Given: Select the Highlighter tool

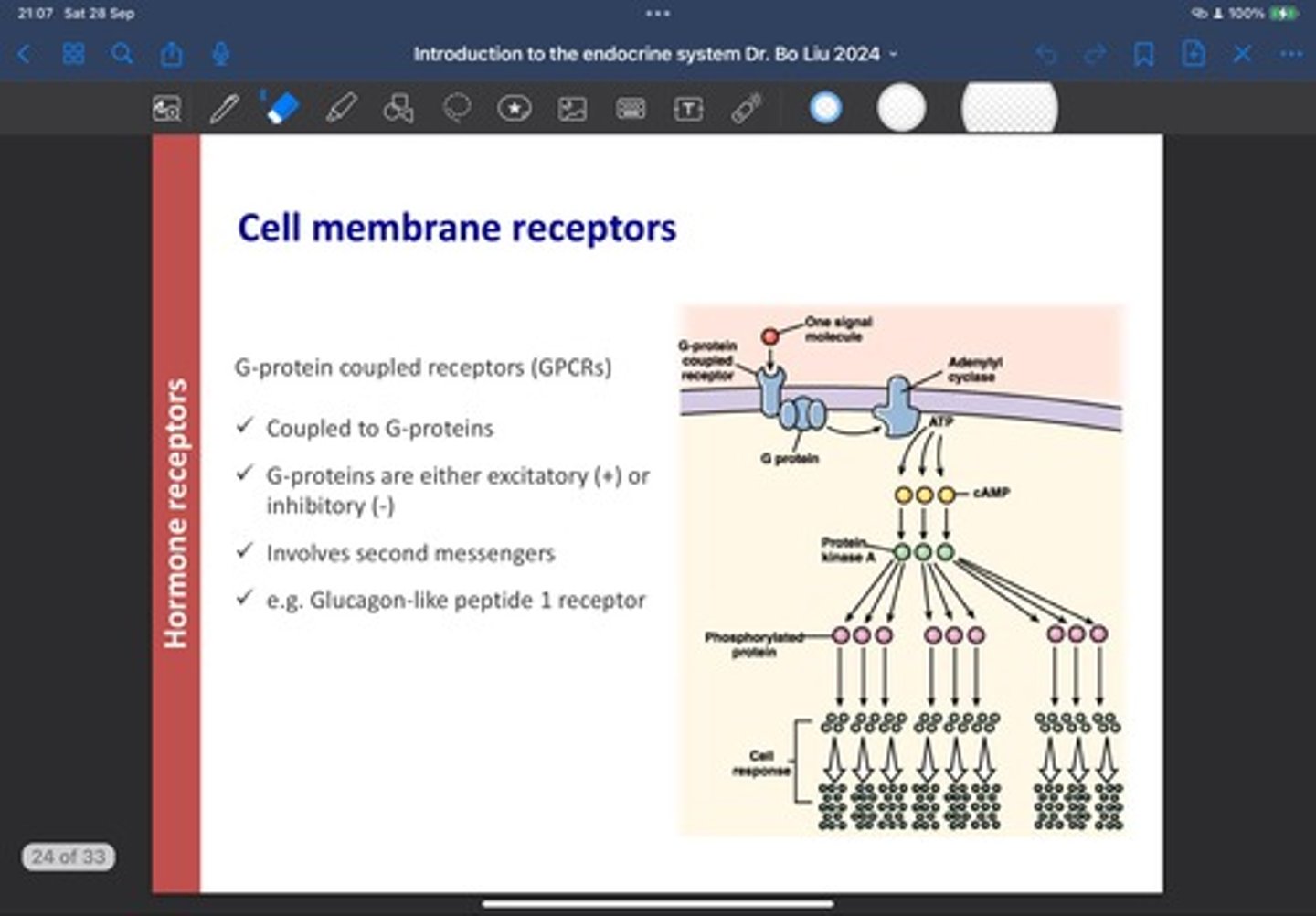Looking at the screenshot, I should point(341,109).
